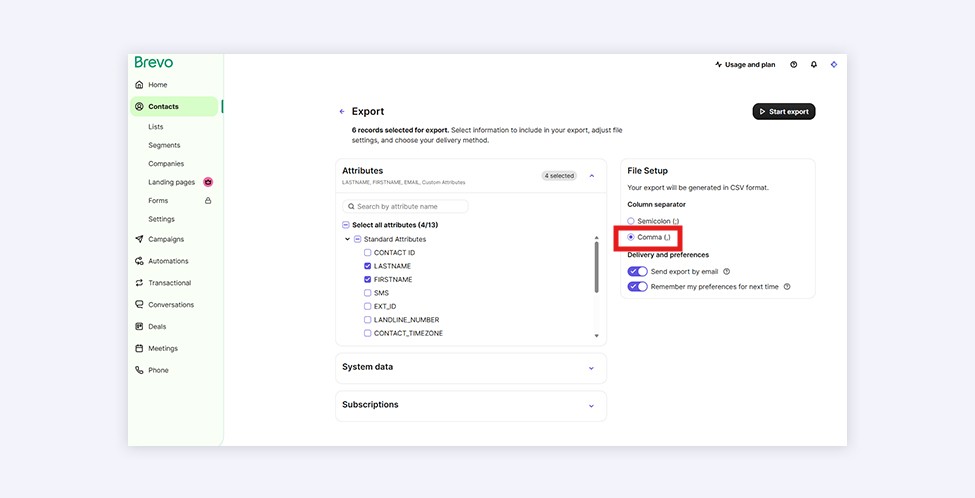This screenshot has width=975, height=498.
Task: Collapse the Standard Attributes tree arrow
Action: pyautogui.click(x=347, y=239)
